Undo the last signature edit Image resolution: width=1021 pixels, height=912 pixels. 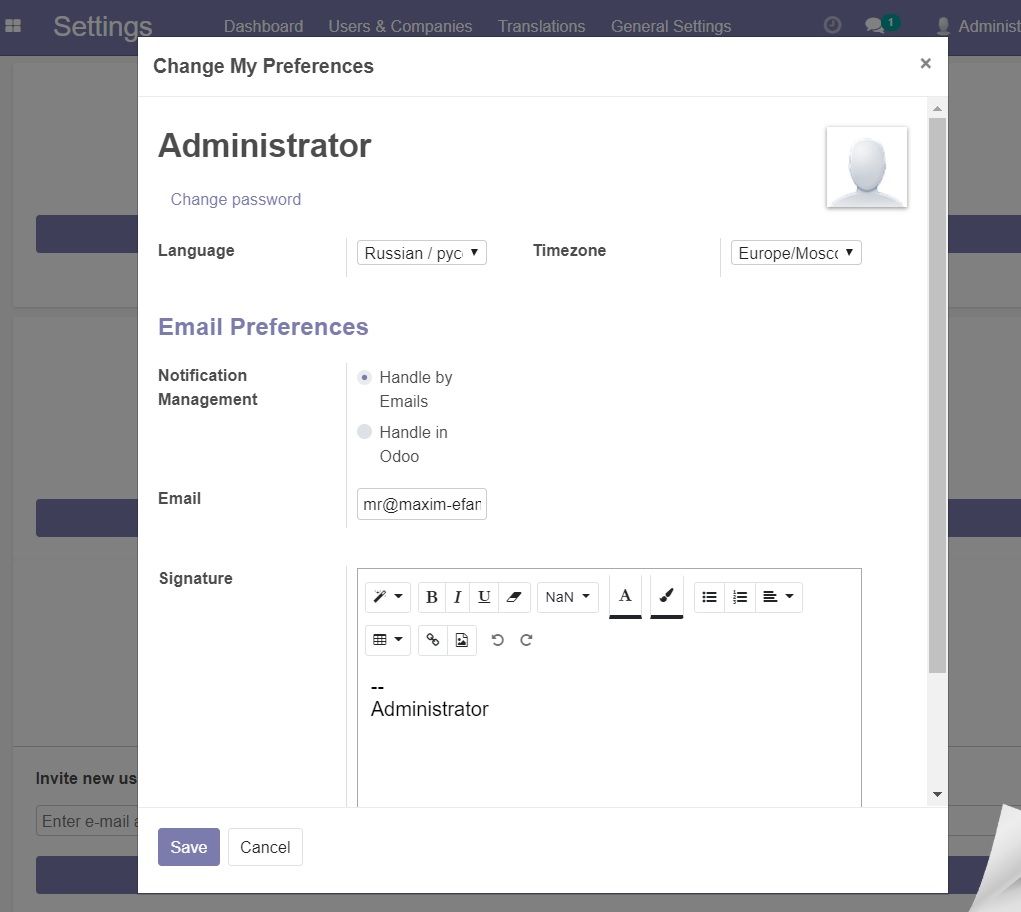tap(498, 640)
